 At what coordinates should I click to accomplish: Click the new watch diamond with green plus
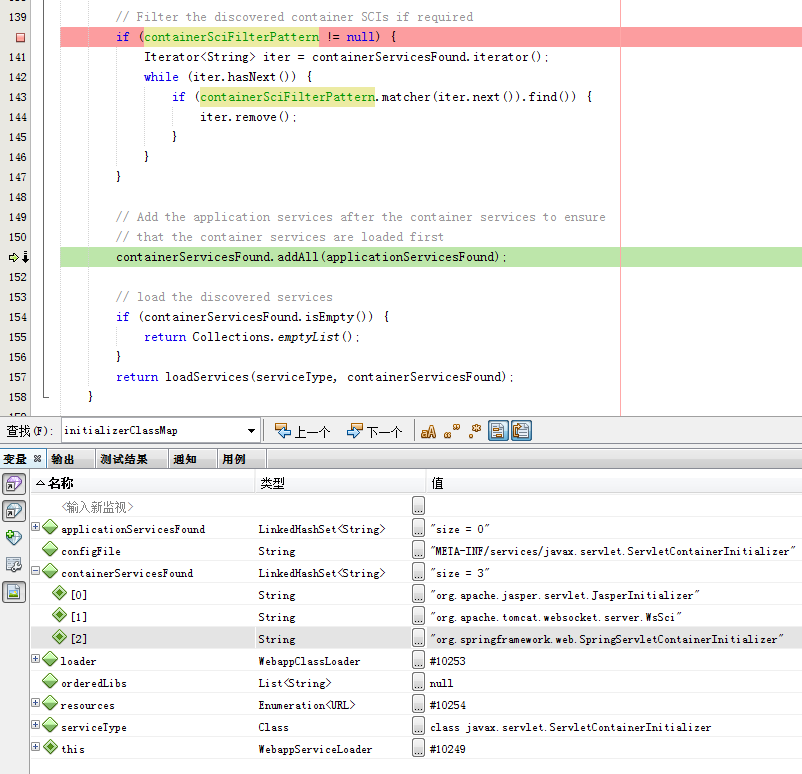(x=14, y=538)
